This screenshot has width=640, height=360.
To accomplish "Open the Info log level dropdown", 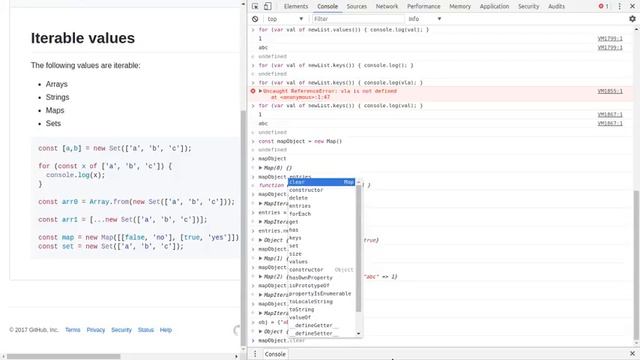I will [x=425, y=19].
